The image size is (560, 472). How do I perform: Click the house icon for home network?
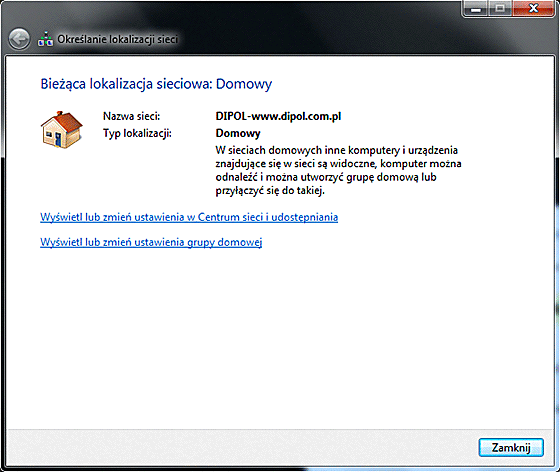tap(62, 130)
